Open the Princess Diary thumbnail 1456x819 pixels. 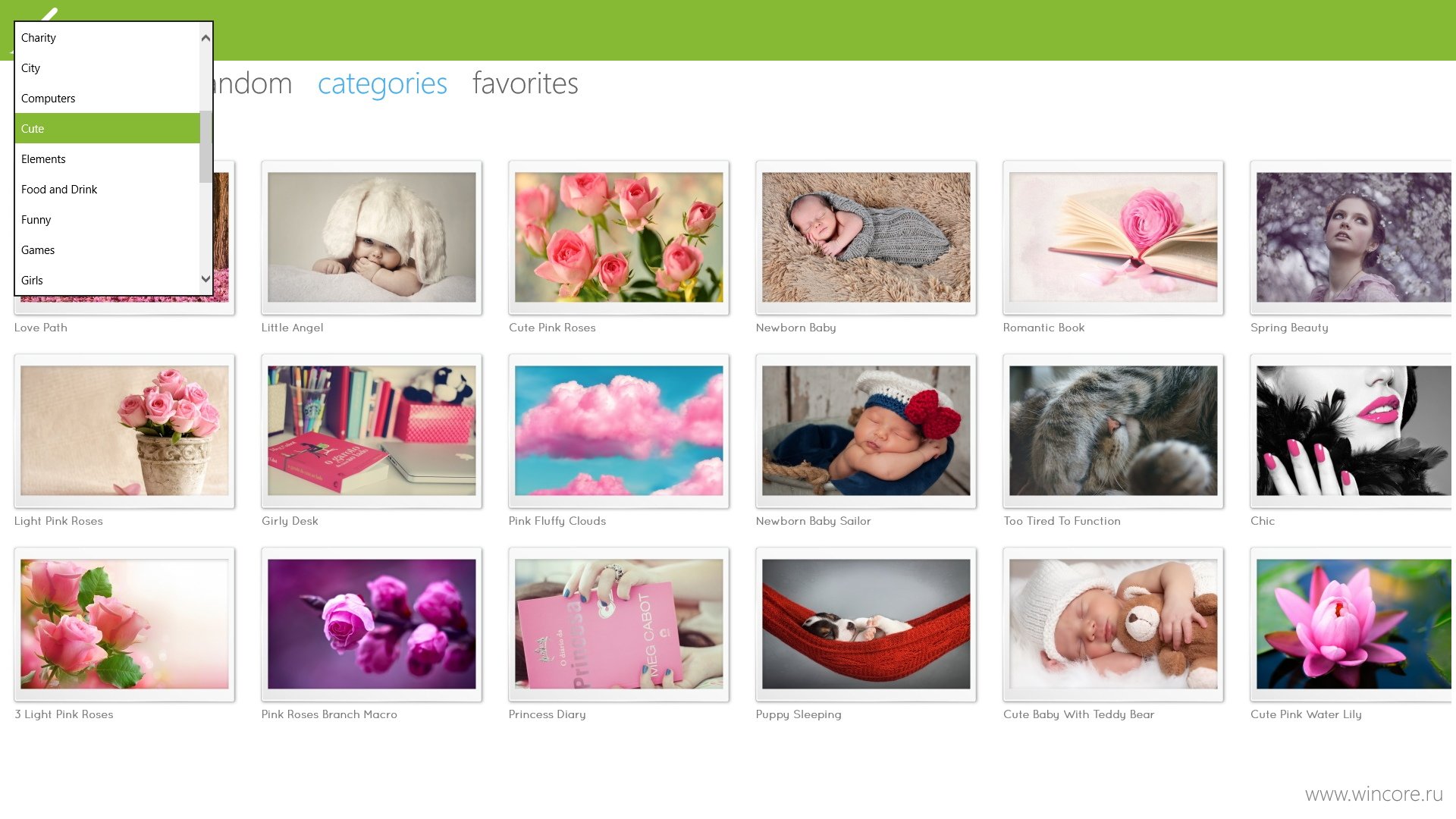pos(619,624)
